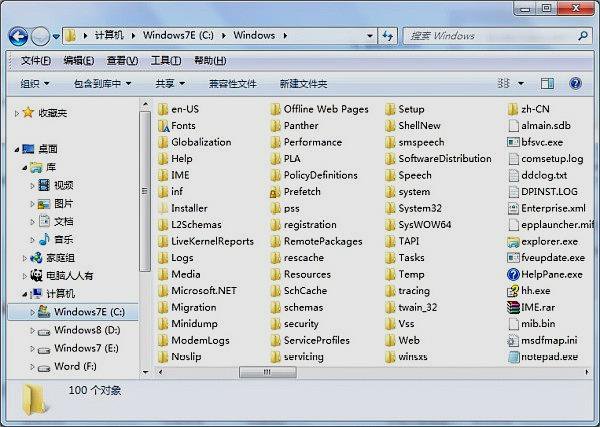Select the msdfmap.ini file icon
This screenshot has width=600, height=427.
(x=513, y=340)
